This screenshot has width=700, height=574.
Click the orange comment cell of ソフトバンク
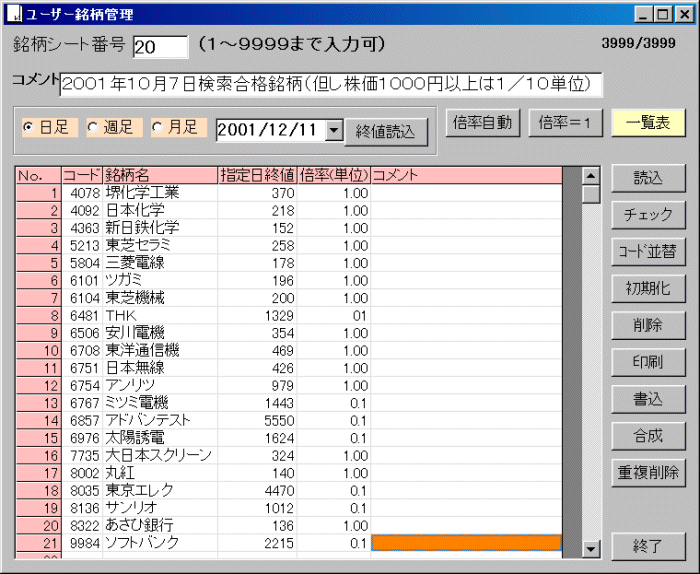[x=466, y=543]
